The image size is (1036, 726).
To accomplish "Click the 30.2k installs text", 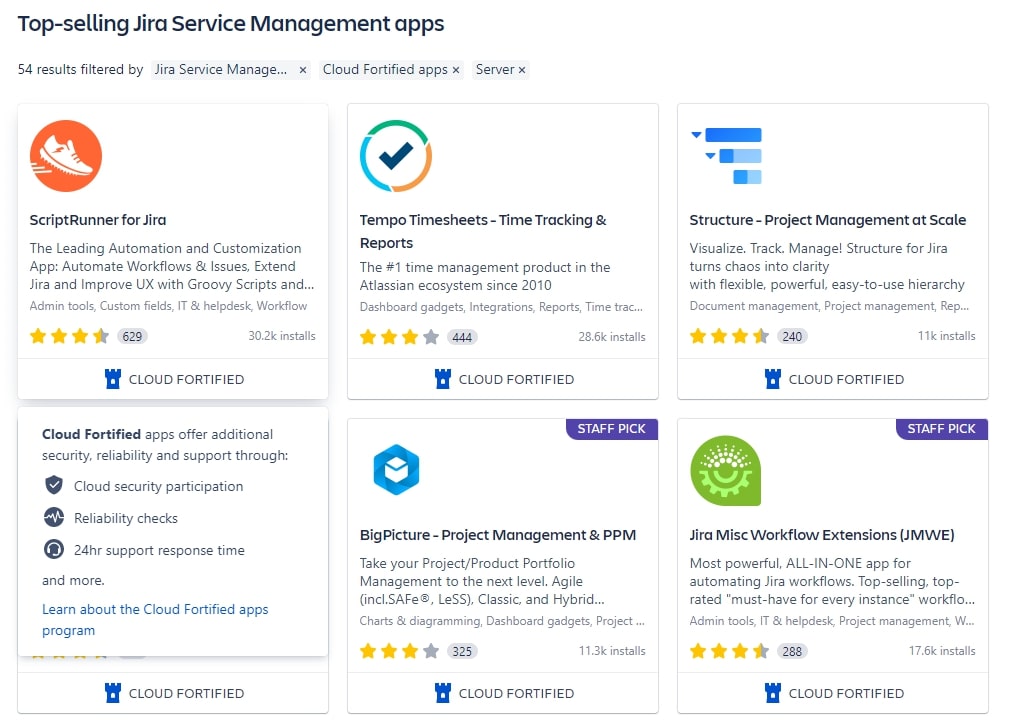I will [x=282, y=336].
